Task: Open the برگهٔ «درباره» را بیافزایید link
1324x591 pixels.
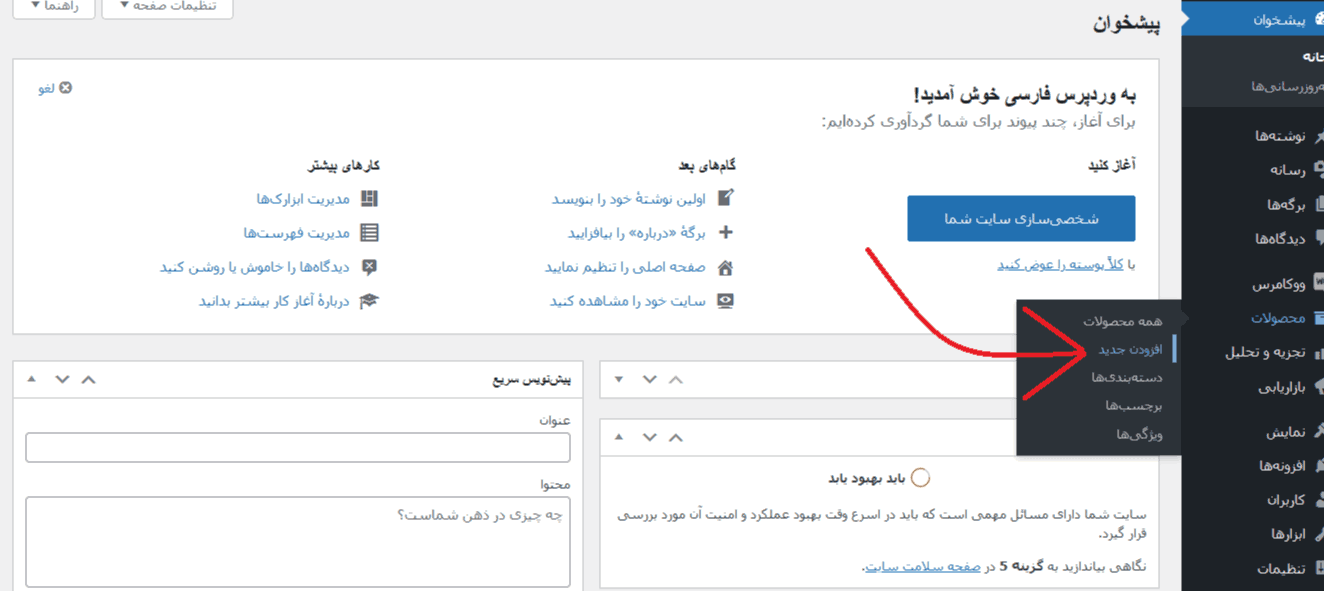Action: tap(637, 233)
